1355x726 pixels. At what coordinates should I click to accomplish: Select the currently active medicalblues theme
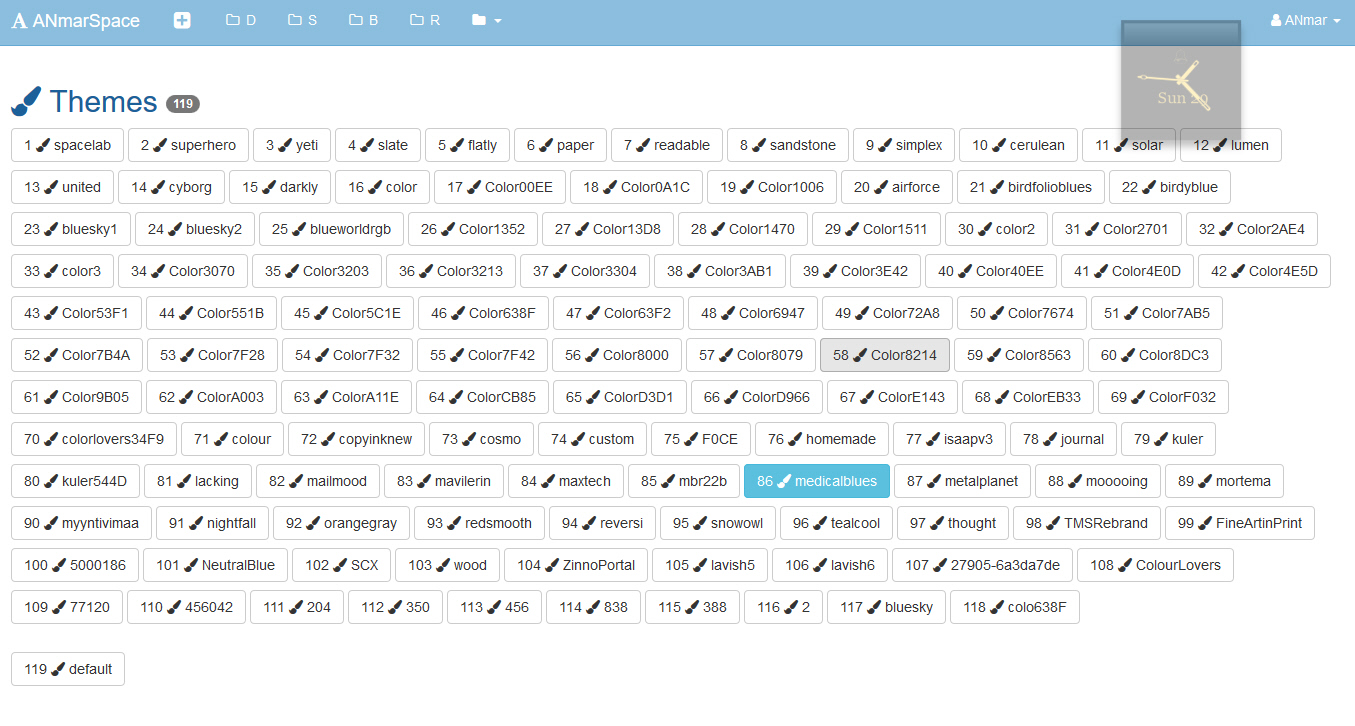tap(816, 481)
